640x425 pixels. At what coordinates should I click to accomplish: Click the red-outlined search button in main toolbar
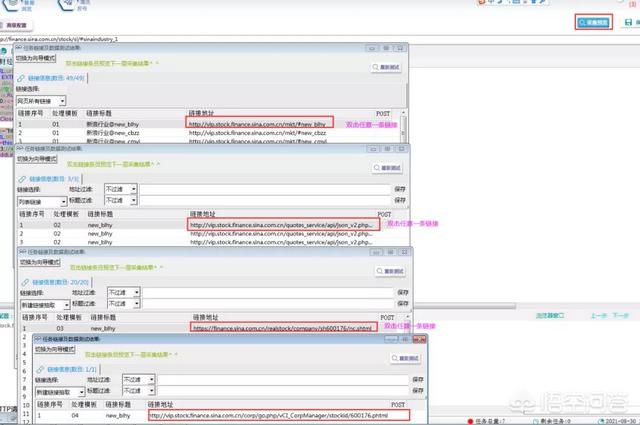tap(593, 22)
